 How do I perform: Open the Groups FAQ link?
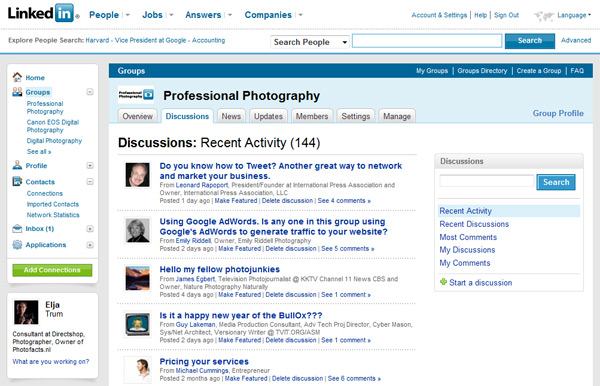[x=577, y=71]
